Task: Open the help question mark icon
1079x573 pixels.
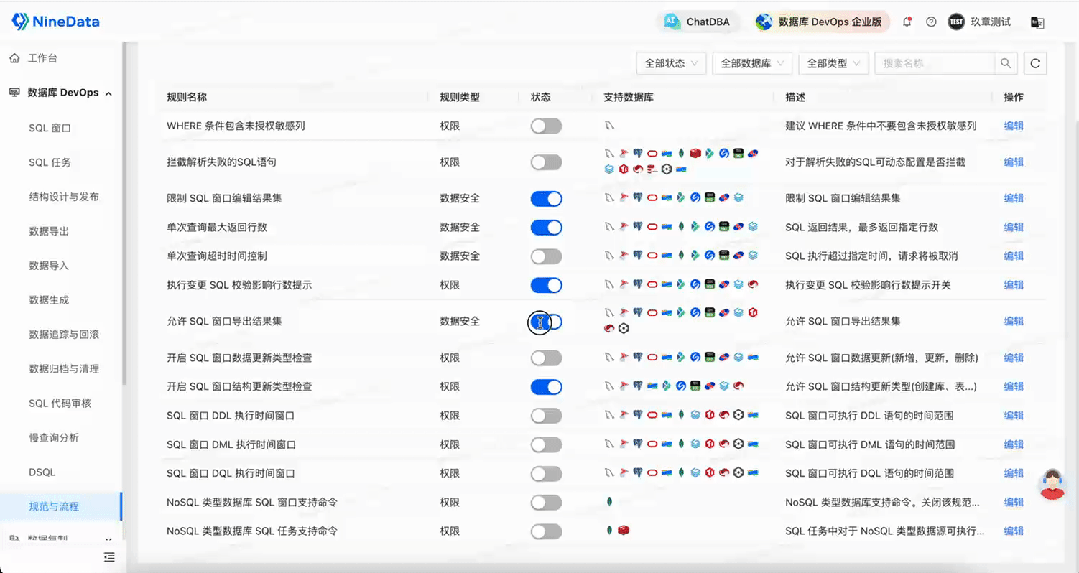Action: pos(931,22)
